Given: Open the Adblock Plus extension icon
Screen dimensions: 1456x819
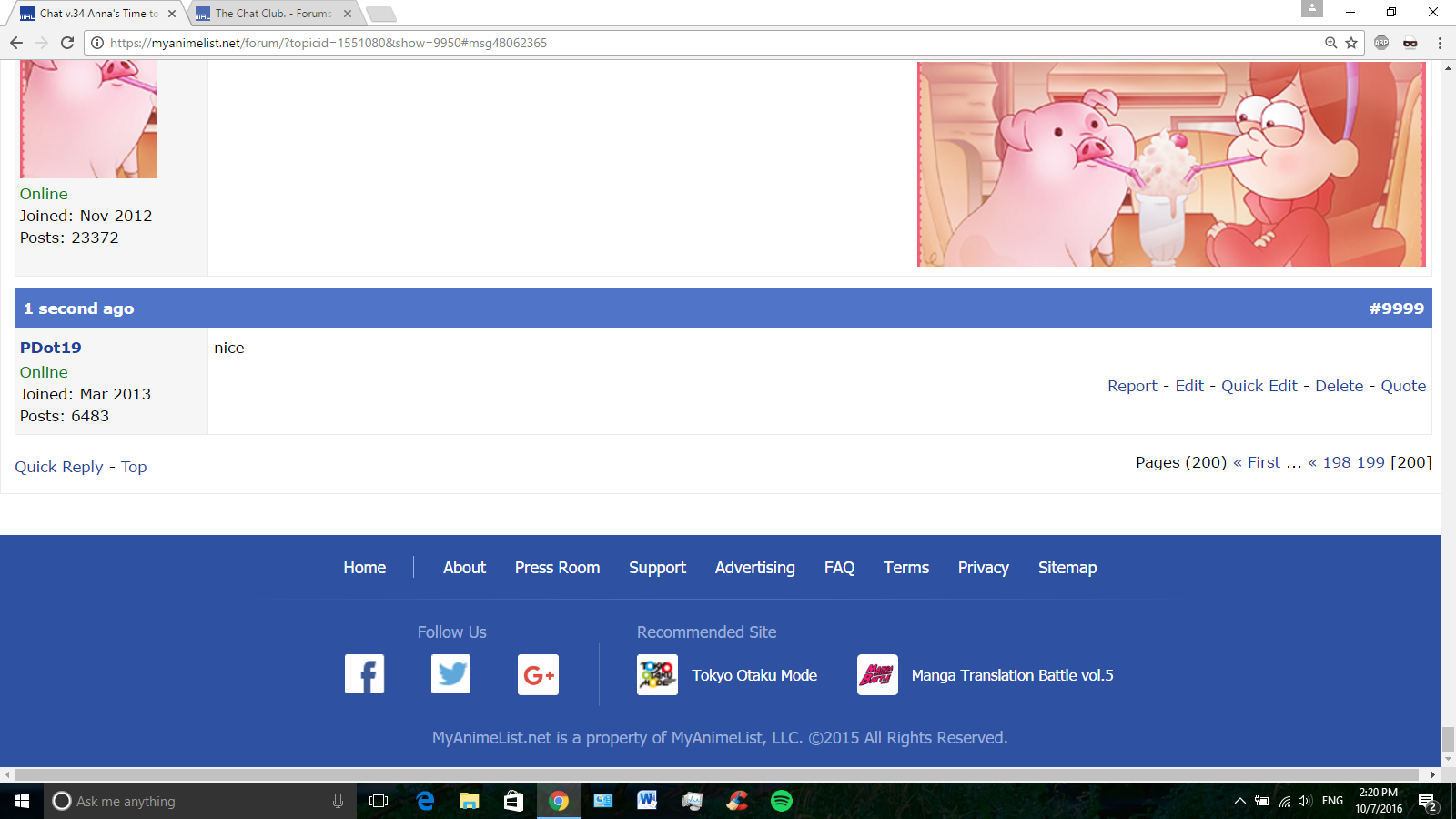Looking at the screenshot, I should tap(1381, 43).
